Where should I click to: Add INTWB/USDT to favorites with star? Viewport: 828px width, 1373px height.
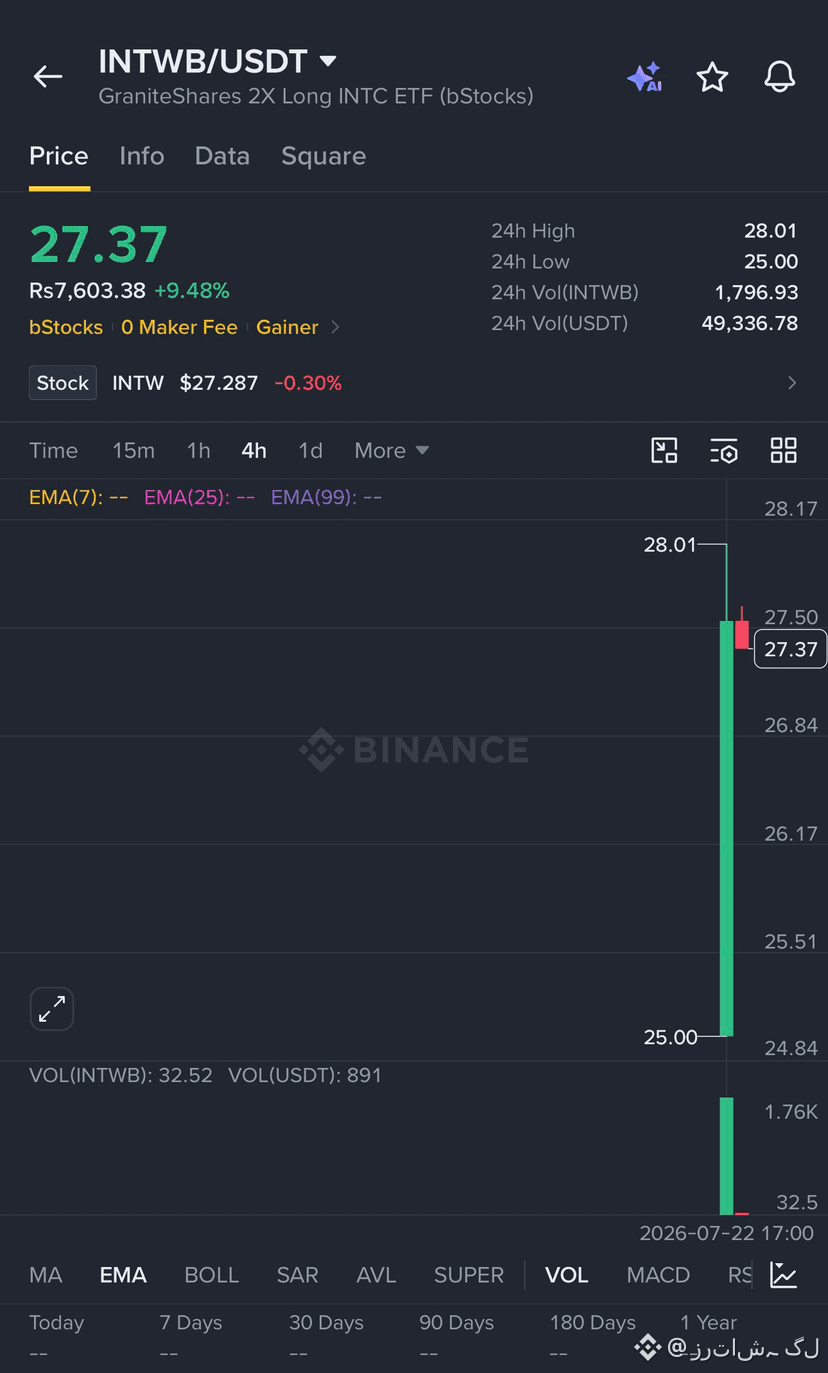(x=712, y=77)
